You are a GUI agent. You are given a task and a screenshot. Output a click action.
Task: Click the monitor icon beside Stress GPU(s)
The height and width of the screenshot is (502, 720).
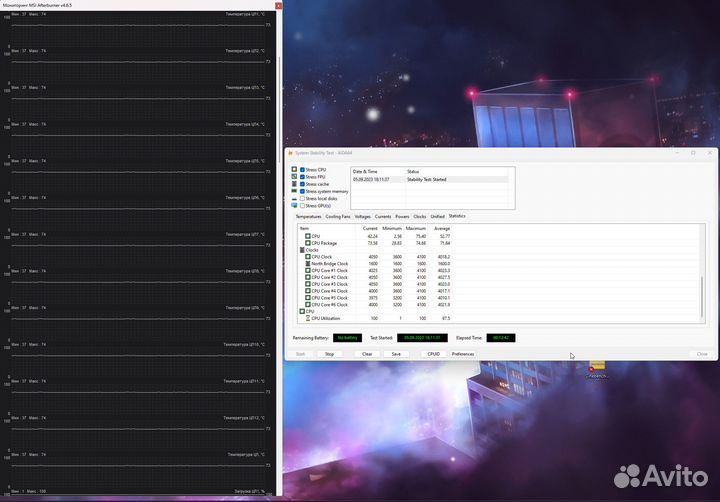[x=294, y=205]
